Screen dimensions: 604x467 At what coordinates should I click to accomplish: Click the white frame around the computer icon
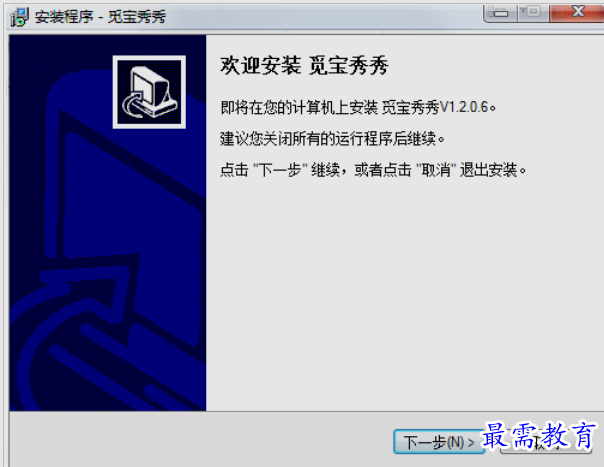point(149,58)
